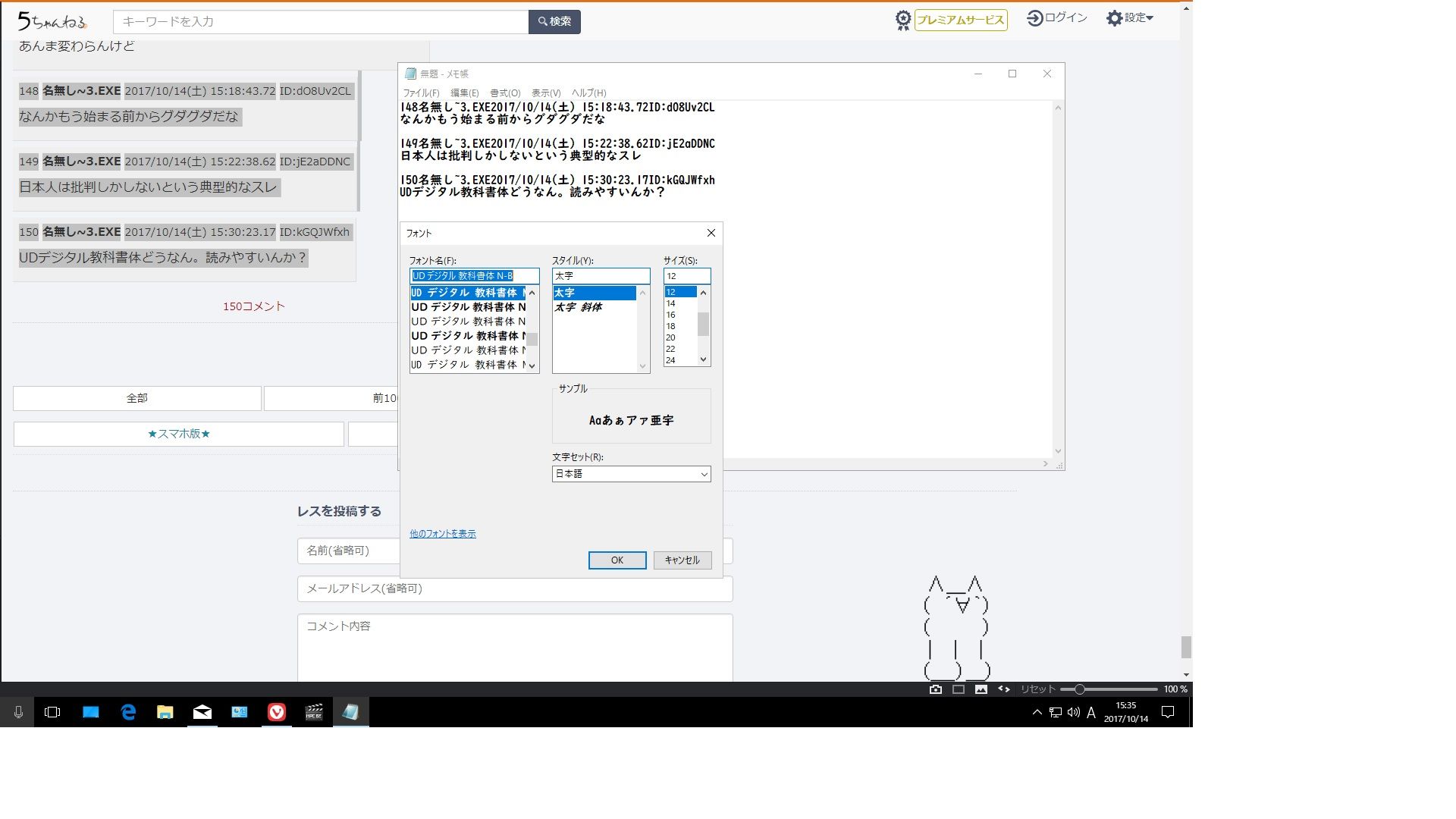Click the 他のフォントを表示 link
The image size is (1456, 819).
pos(443,534)
